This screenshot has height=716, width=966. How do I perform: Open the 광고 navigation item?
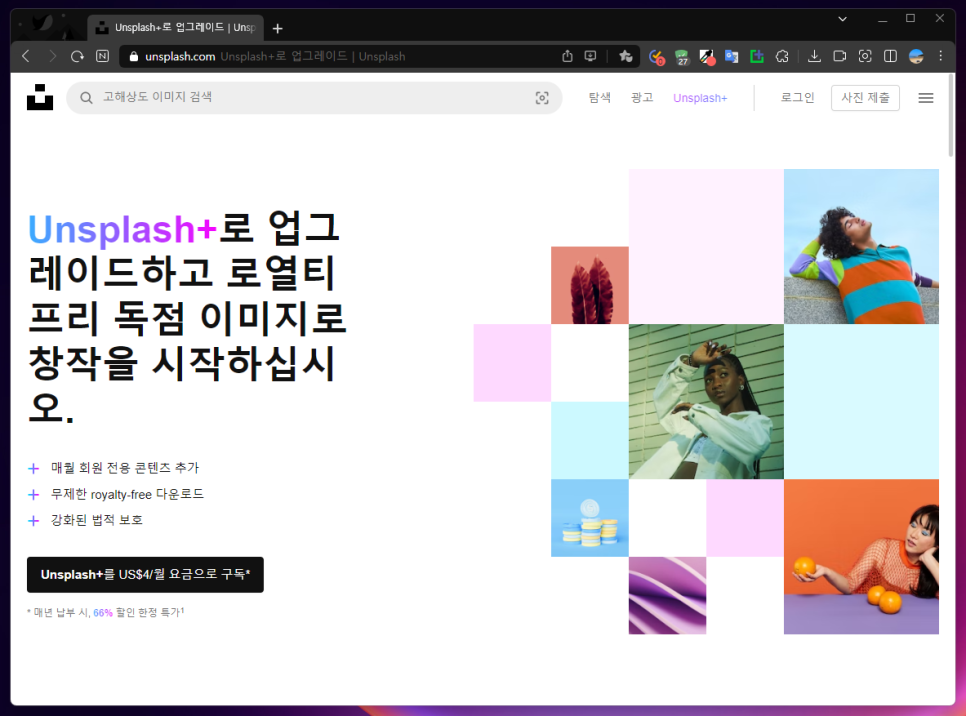pyautogui.click(x=642, y=98)
